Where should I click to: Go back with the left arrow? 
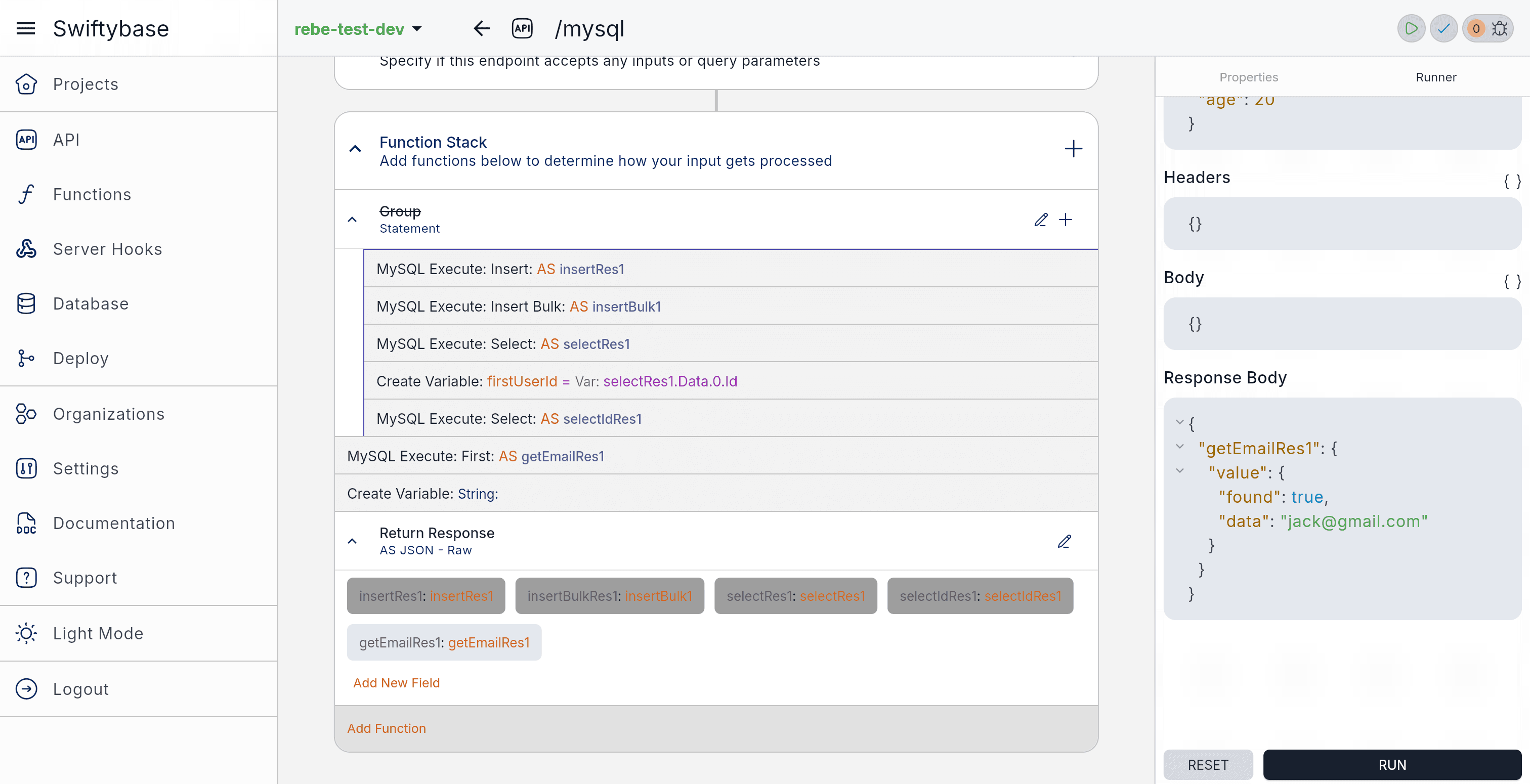tap(482, 28)
